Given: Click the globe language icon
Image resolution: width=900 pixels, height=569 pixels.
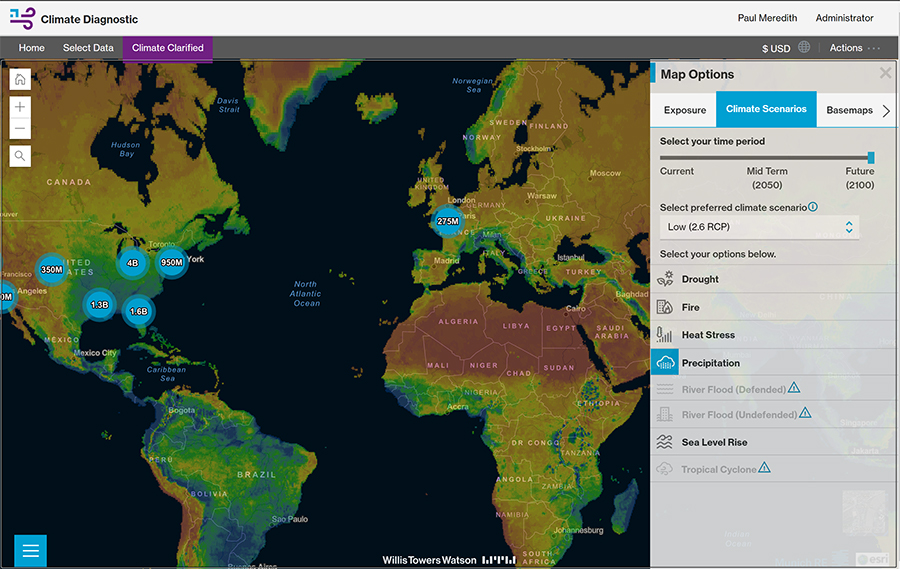Looking at the screenshot, I should pyautogui.click(x=804, y=48).
